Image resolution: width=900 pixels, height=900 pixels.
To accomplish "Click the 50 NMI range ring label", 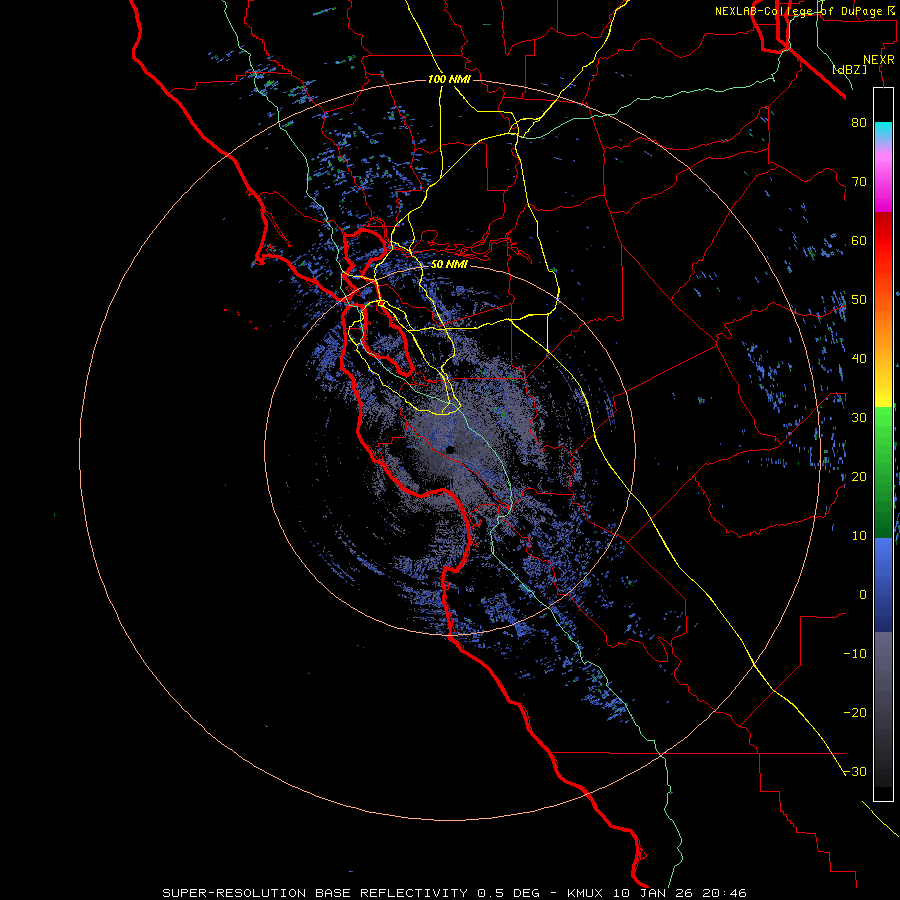I will [449, 265].
